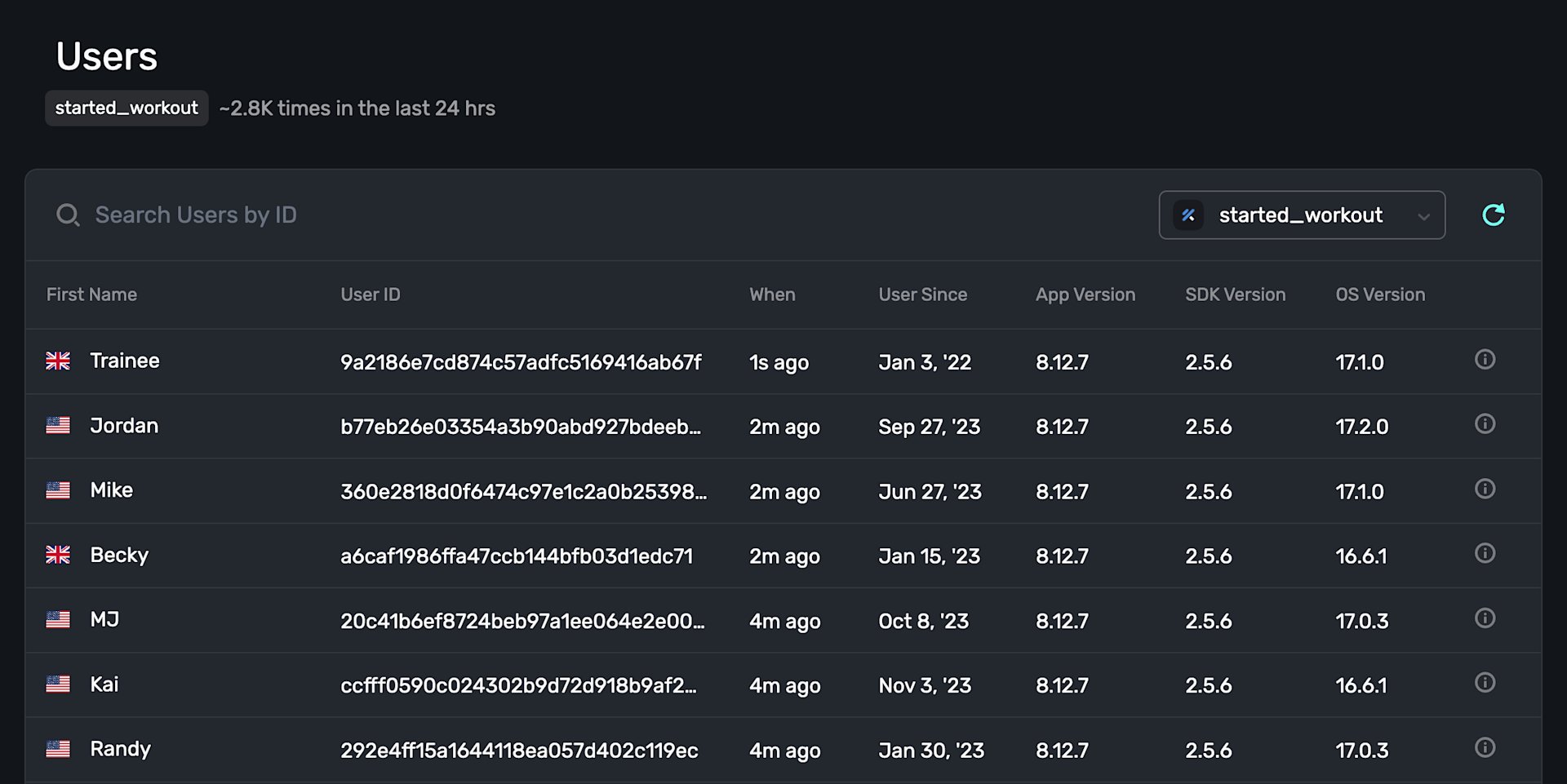Click info icon in Mike's row

[1485, 489]
